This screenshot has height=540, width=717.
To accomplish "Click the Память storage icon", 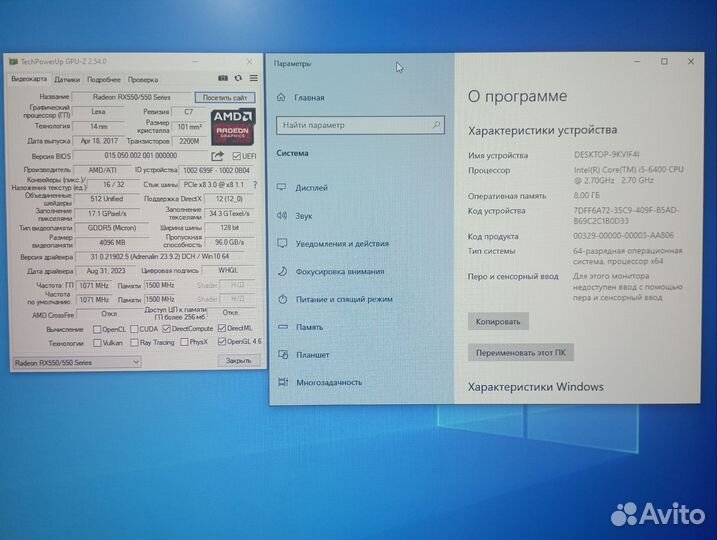I will tap(283, 327).
